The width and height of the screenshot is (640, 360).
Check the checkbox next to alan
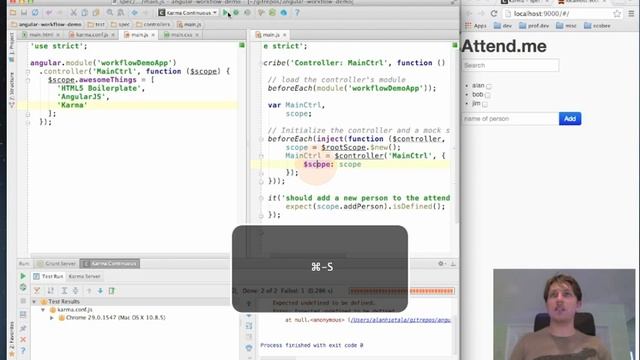(x=489, y=86)
